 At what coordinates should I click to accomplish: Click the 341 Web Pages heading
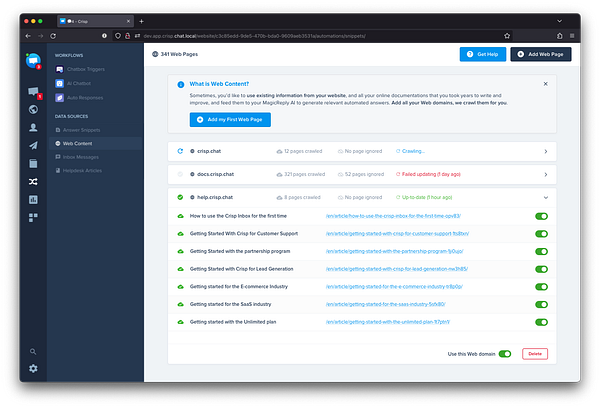pyautogui.click(x=179, y=54)
